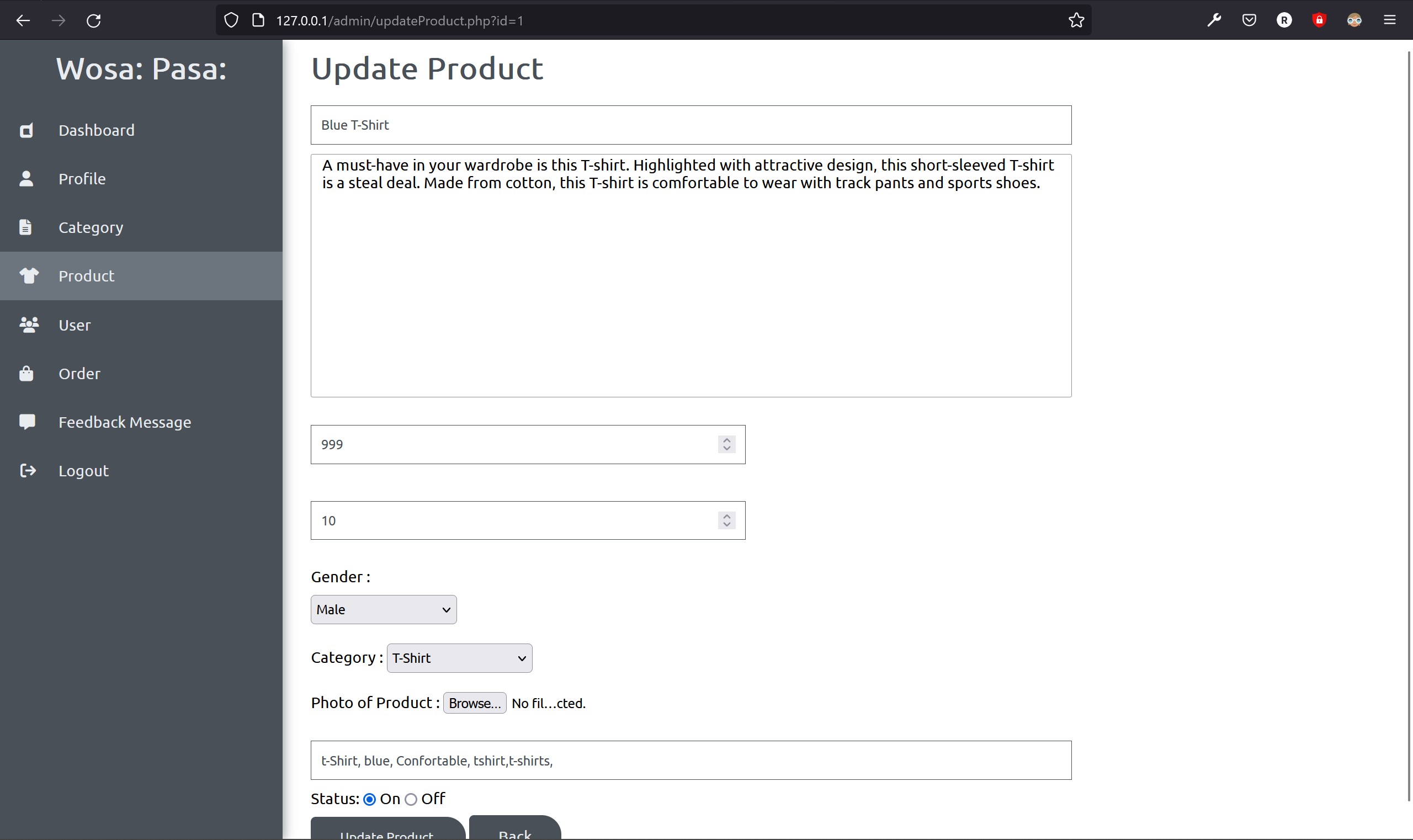Click the Feedback Message sidebar icon

[27, 421]
